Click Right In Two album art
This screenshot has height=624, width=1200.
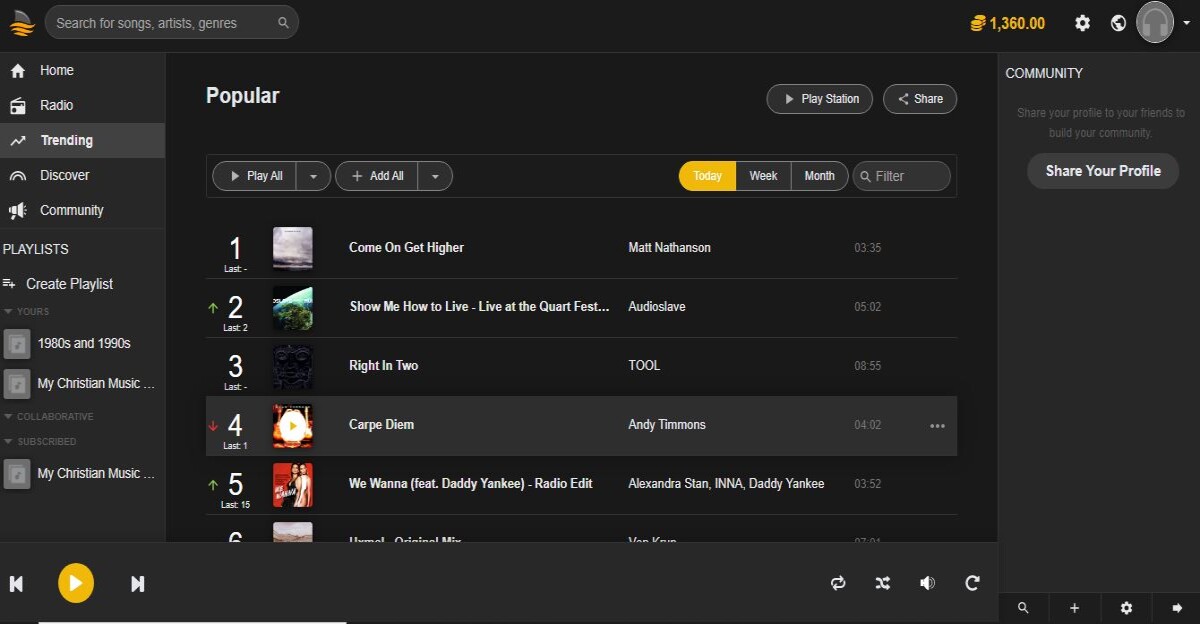pyautogui.click(x=293, y=366)
